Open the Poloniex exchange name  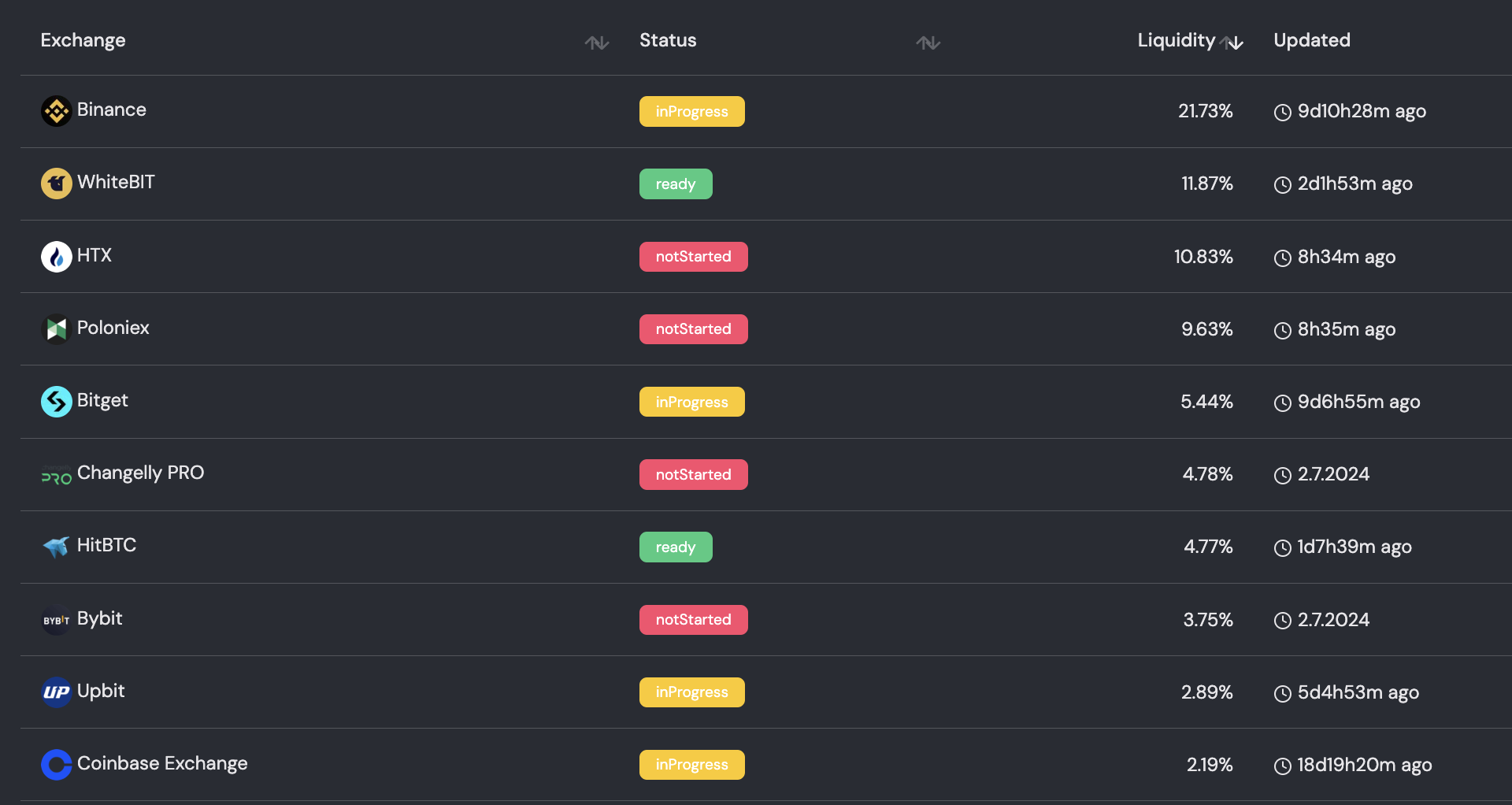pos(113,328)
